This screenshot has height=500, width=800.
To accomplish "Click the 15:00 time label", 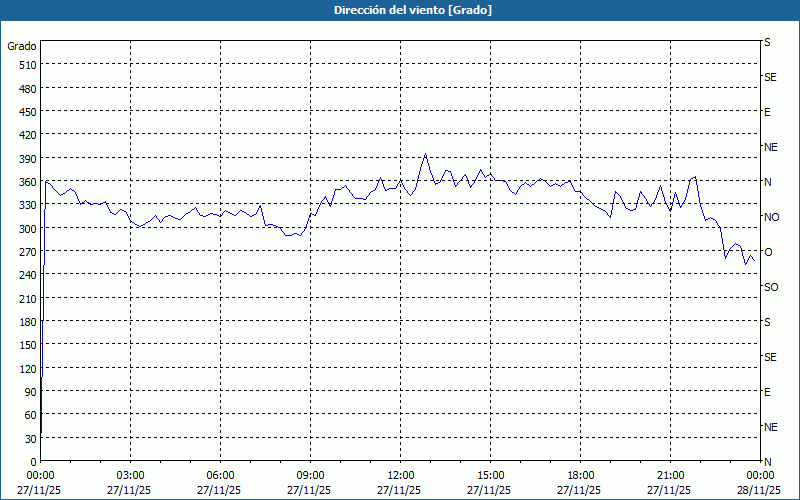I will pos(490,475).
